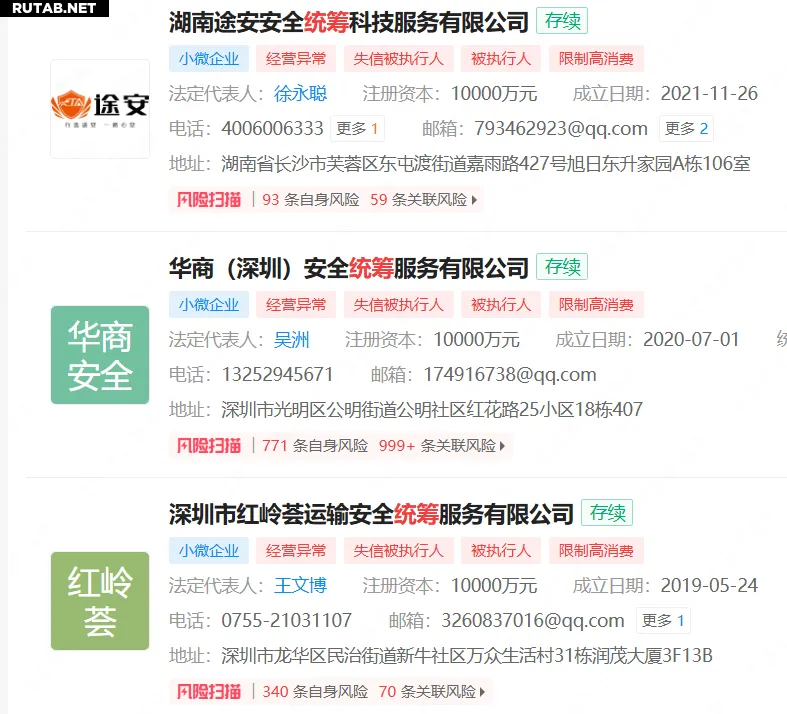Viewport: 787px width, 714px height.
Task: Open the 红岭荟 green logo tile
Action: coord(100,601)
